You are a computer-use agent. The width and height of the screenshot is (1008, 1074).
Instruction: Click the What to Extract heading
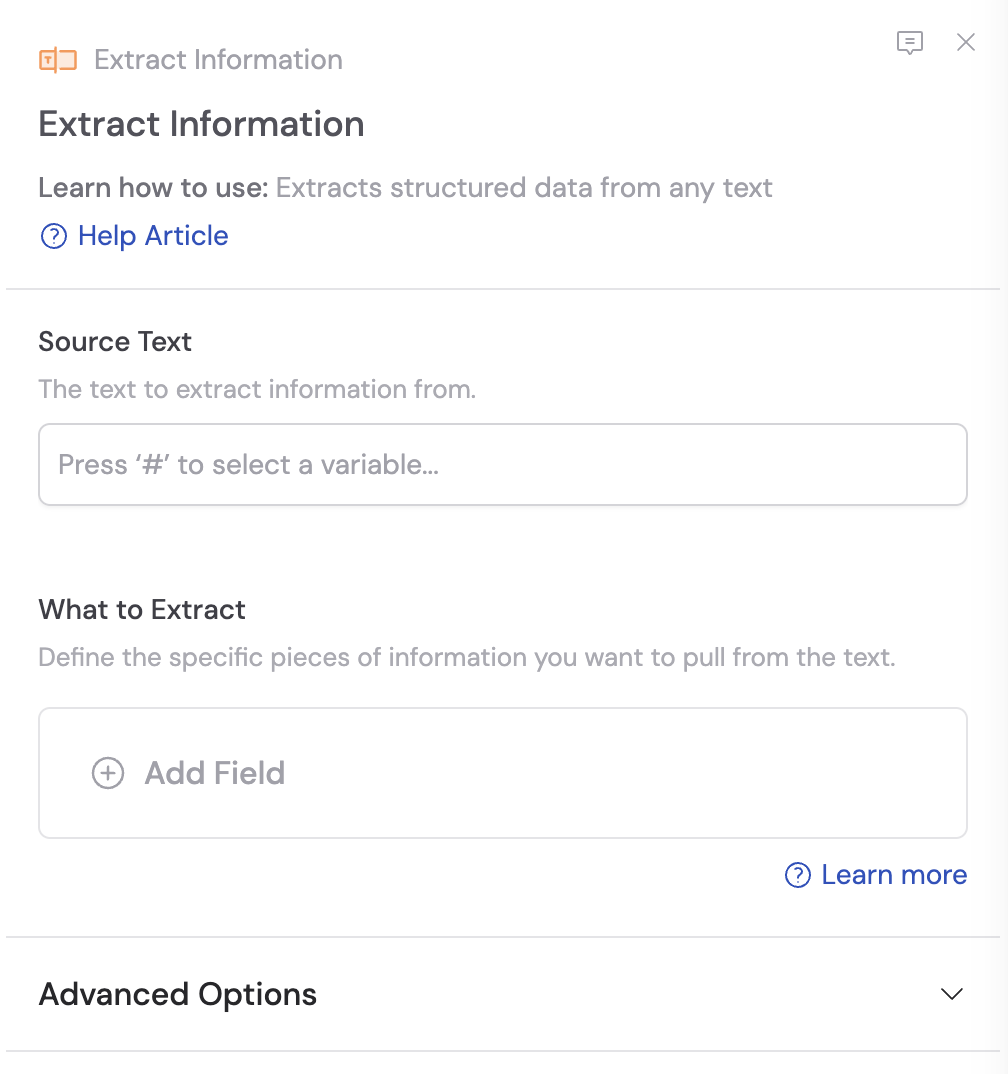click(x=141, y=610)
